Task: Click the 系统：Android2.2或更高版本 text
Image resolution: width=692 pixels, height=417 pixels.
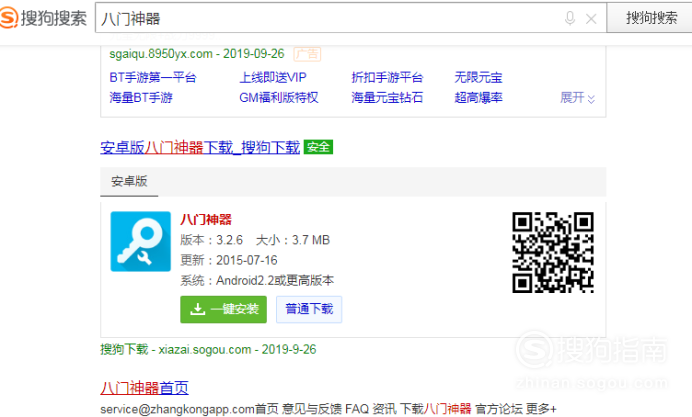Action: 257,281
